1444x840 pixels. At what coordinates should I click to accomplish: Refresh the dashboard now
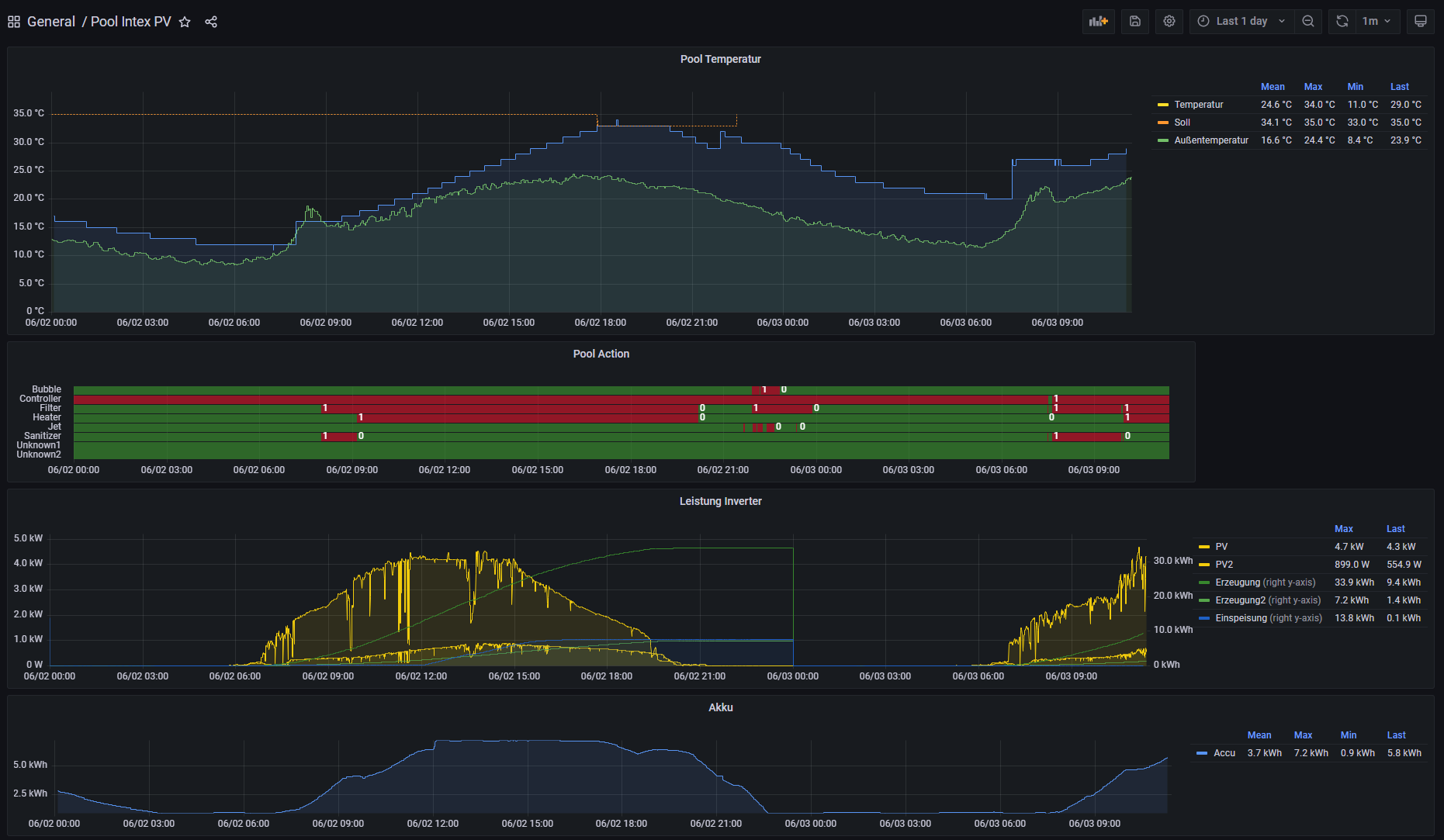[1342, 22]
